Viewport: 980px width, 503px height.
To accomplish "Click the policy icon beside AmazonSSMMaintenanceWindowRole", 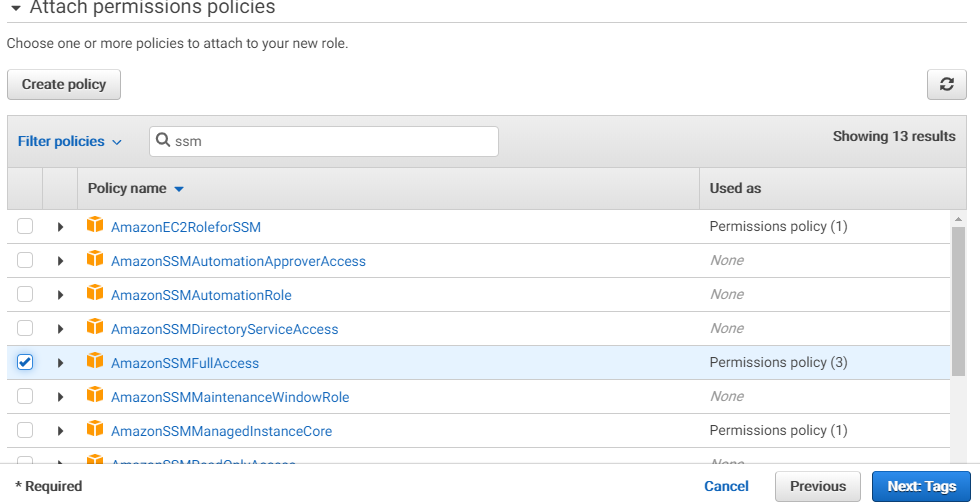I will click(x=95, y=395).
